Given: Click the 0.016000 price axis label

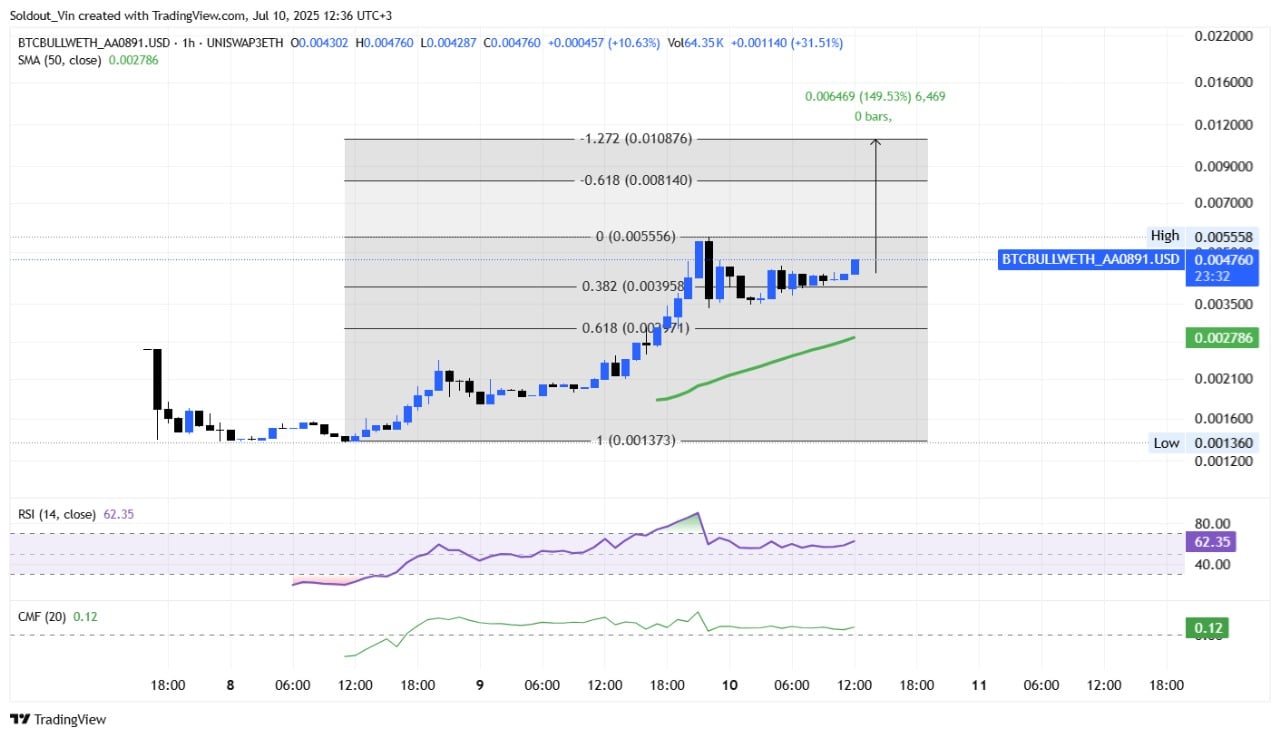Looking at the screenshot, I should 1224,82.
